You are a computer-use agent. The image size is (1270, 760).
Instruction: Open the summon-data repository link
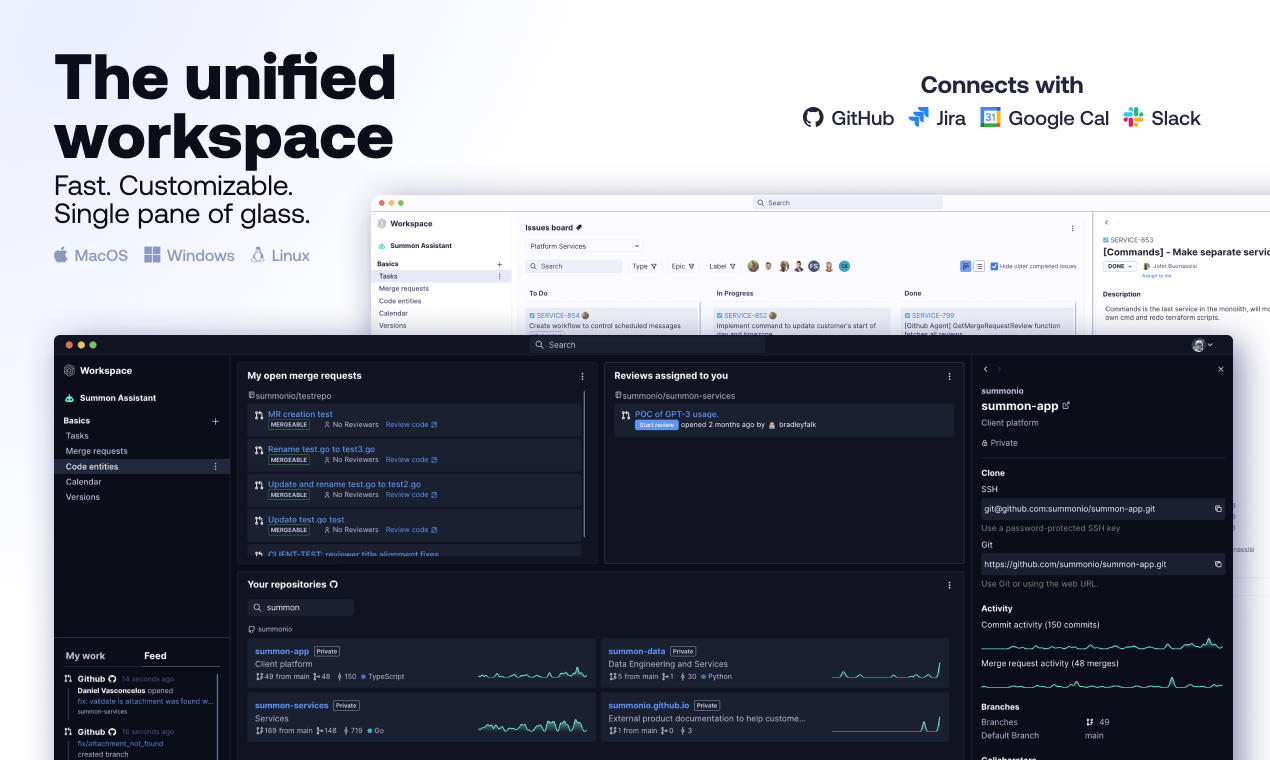point(637,651)
